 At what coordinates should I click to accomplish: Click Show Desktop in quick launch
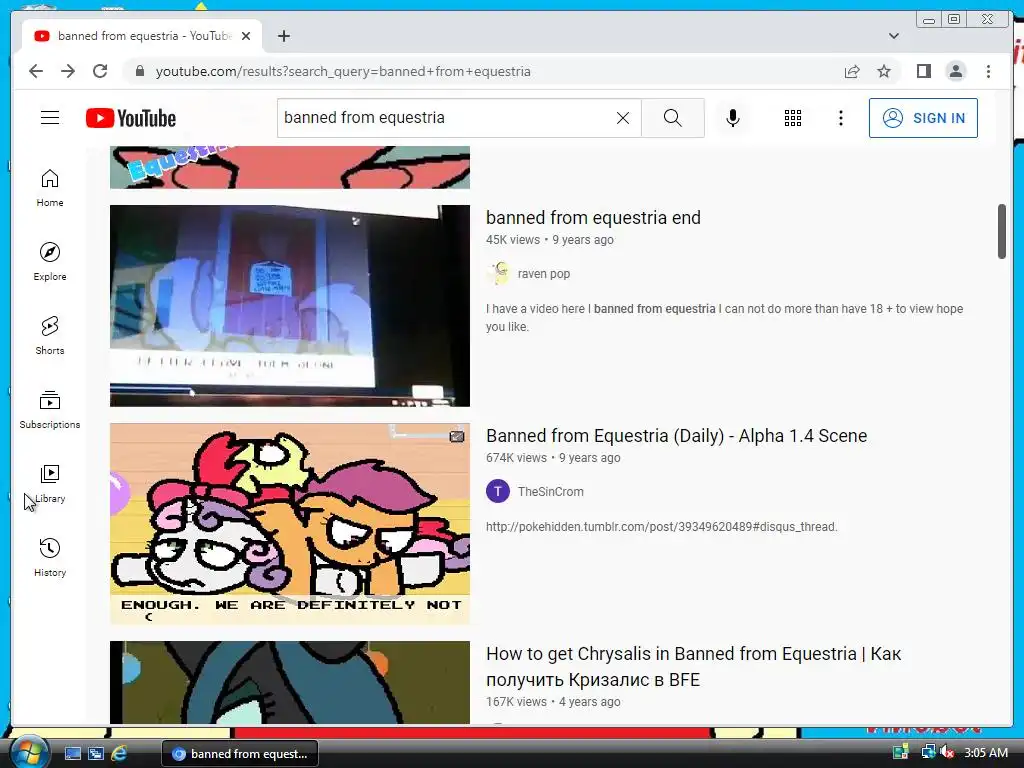[72, 754]
